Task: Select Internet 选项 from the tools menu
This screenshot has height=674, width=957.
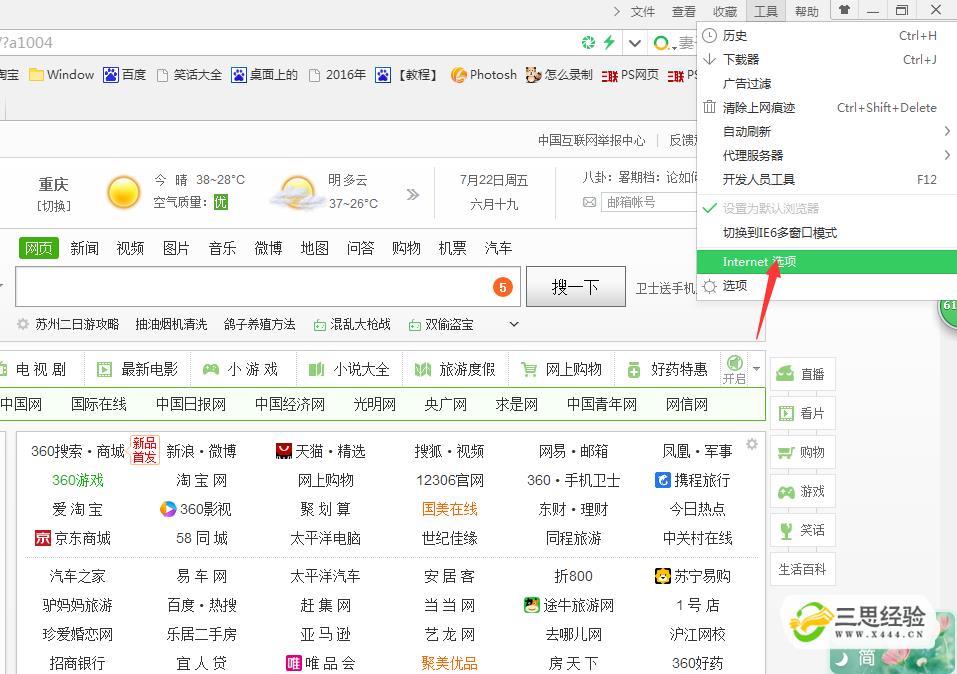Action: pos(759,261)
